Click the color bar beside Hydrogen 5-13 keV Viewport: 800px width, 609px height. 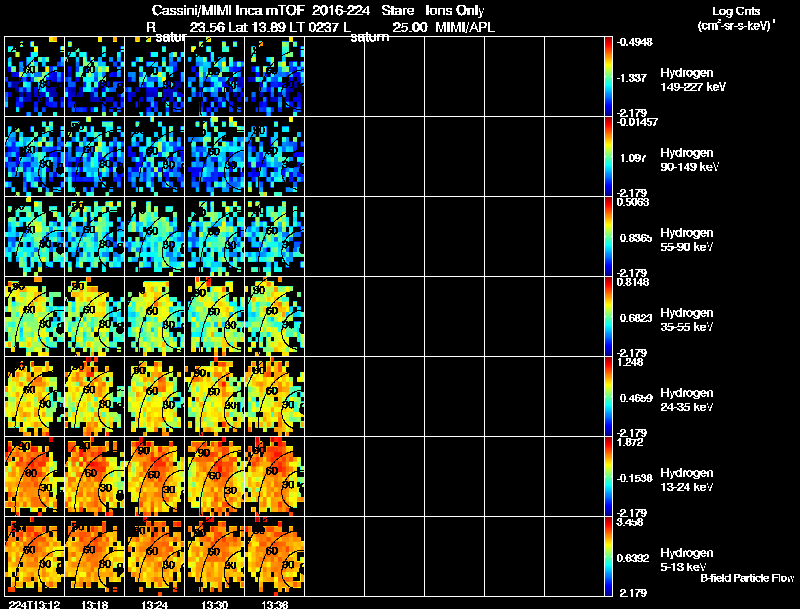pos(608,557)
